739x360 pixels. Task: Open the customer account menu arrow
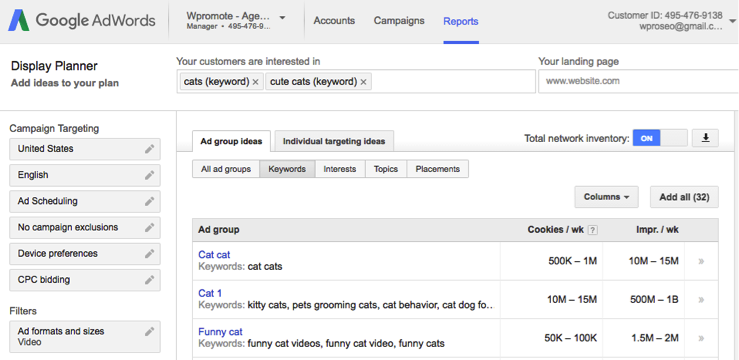tap(732, 21)
